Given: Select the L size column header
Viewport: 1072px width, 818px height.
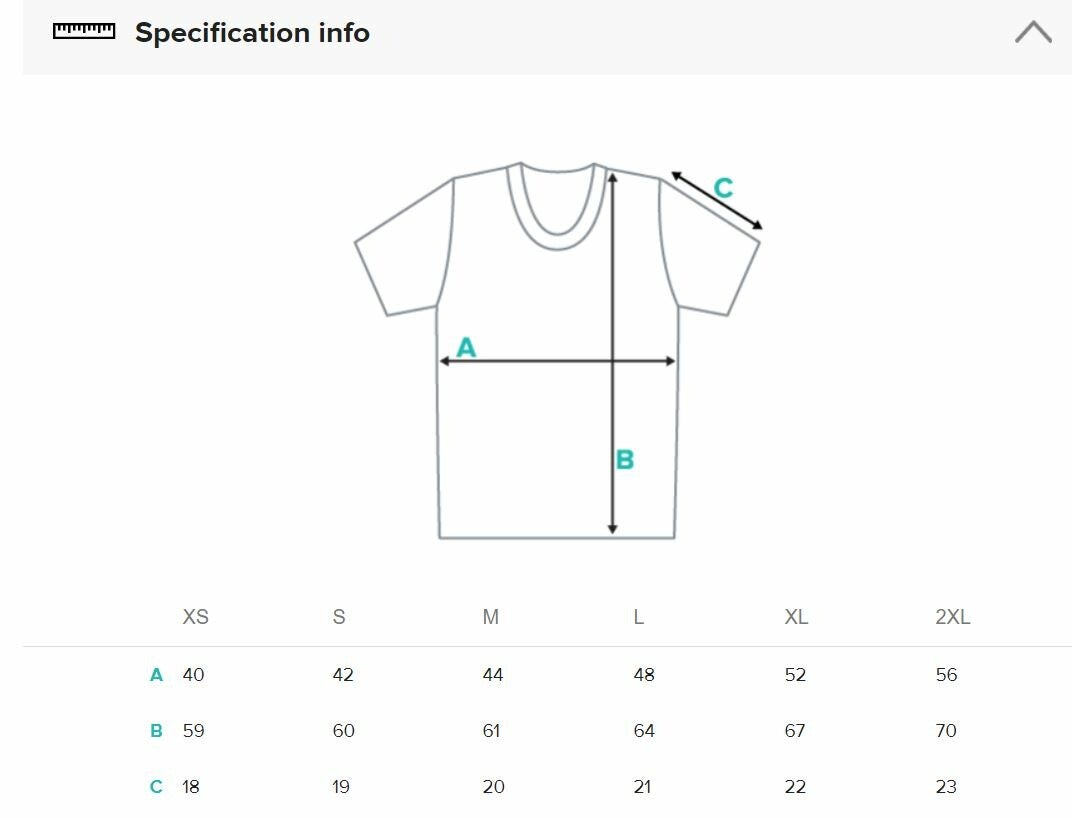Looking at the screenshot, I should point(638,617).
